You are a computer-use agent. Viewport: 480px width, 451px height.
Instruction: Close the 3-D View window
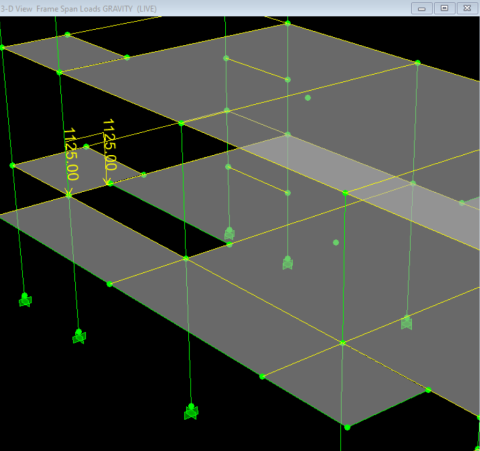[x=467, y=8]
